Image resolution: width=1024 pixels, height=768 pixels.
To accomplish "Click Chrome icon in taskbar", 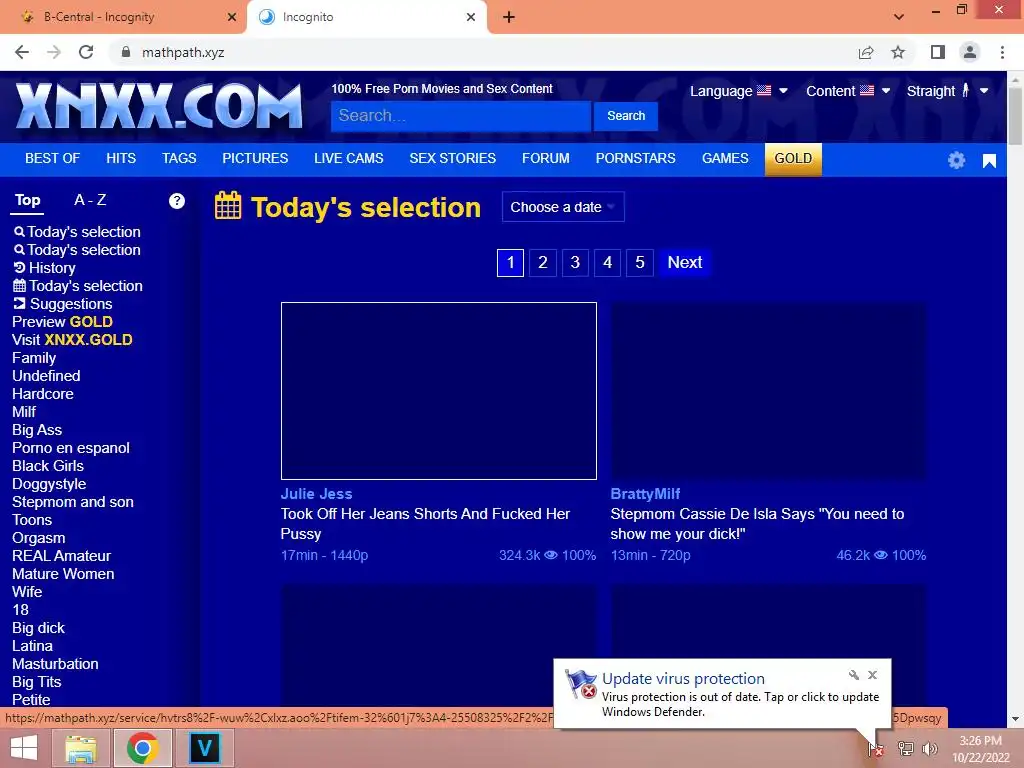I will pyautogui.click(x=142, y=748).
